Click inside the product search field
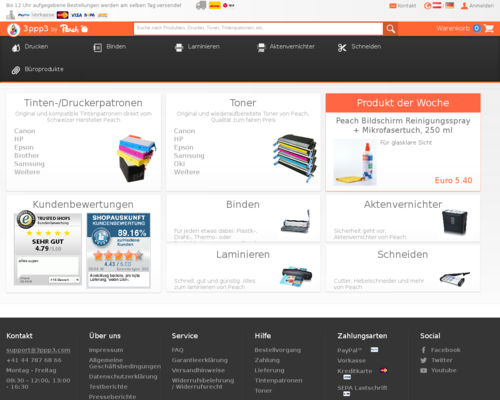This screenshot has width=500, height=400. [x=258, y=29]
